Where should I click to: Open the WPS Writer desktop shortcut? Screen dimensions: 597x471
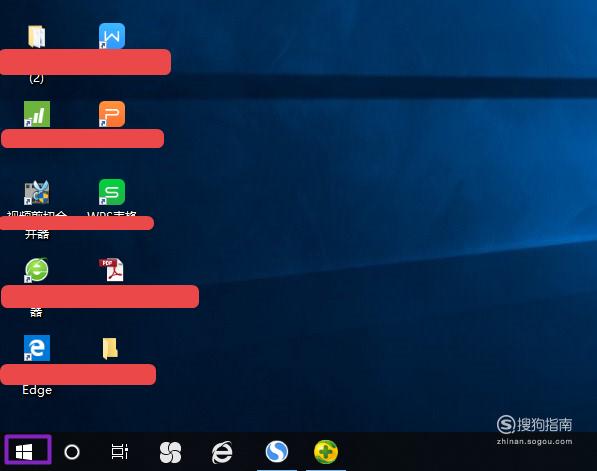[112, 36]
